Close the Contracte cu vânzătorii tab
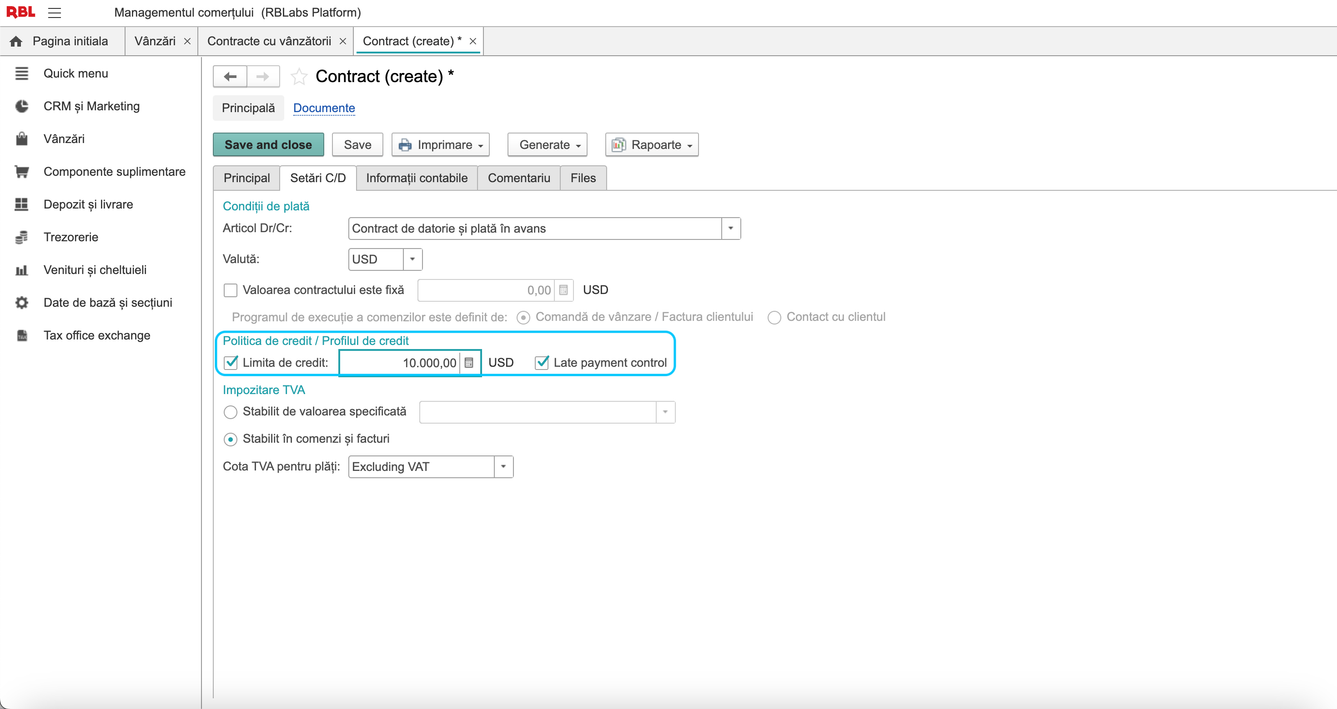This screenshot has height=709, width=1337. pos(343,42)
